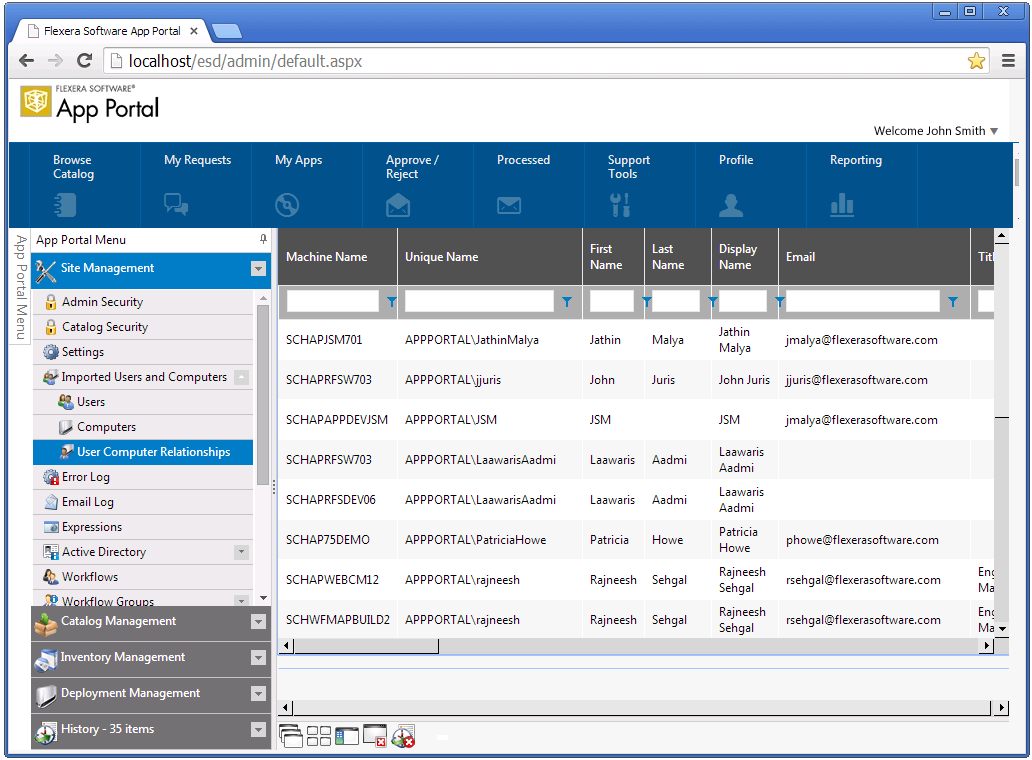Bookmark this page with the star icon

pyautogui.click(x=976, y=61)
